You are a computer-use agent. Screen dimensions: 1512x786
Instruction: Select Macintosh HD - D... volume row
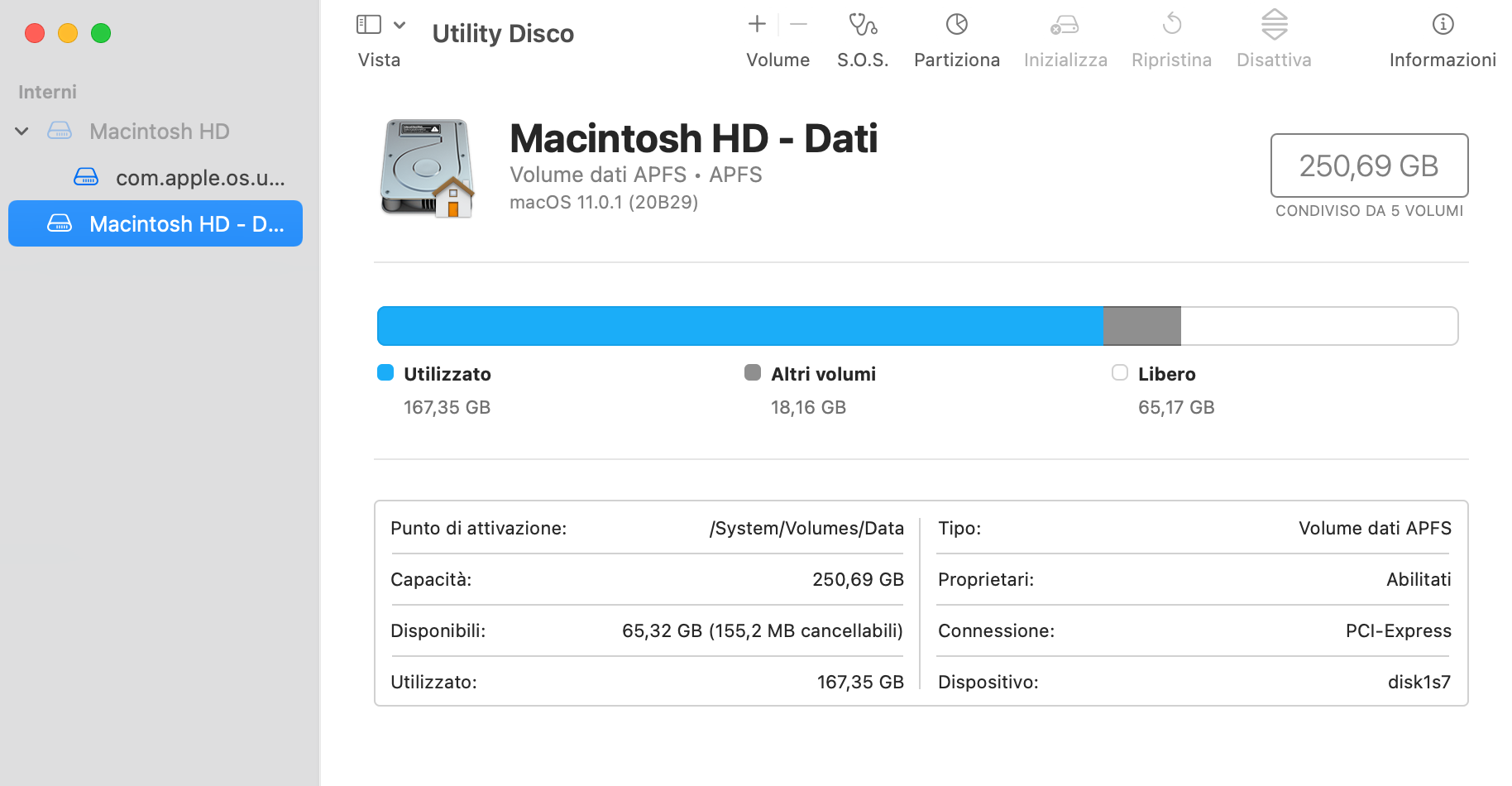click(156, 223)
